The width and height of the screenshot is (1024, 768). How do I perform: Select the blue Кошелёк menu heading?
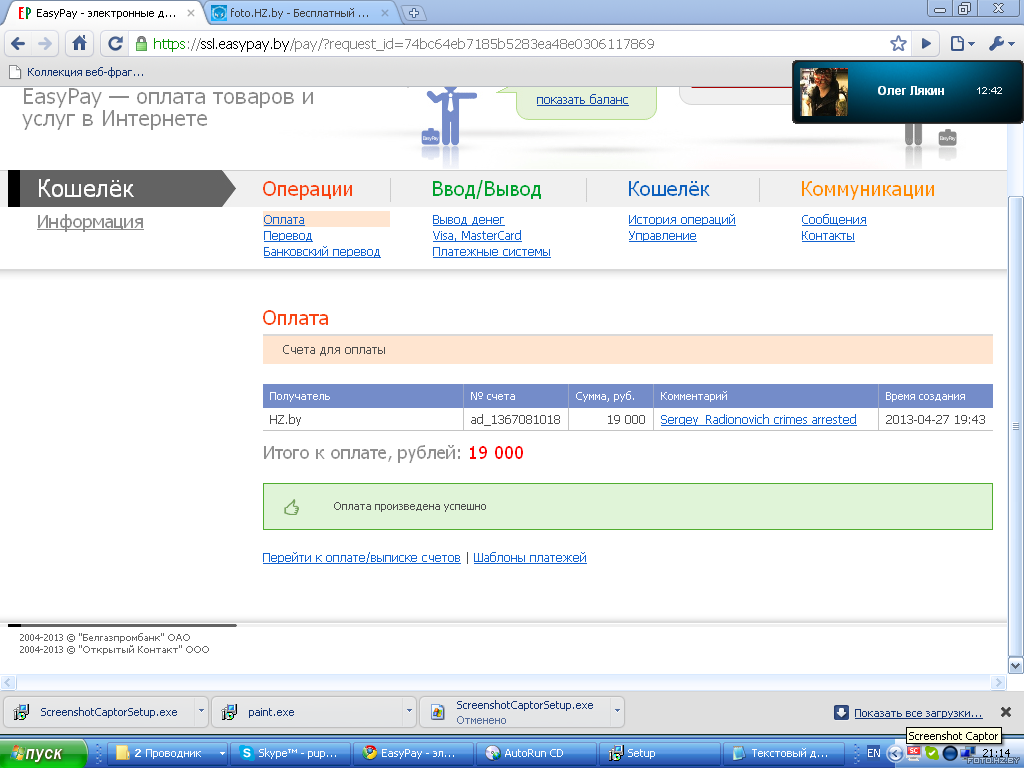tap(669, 189)
